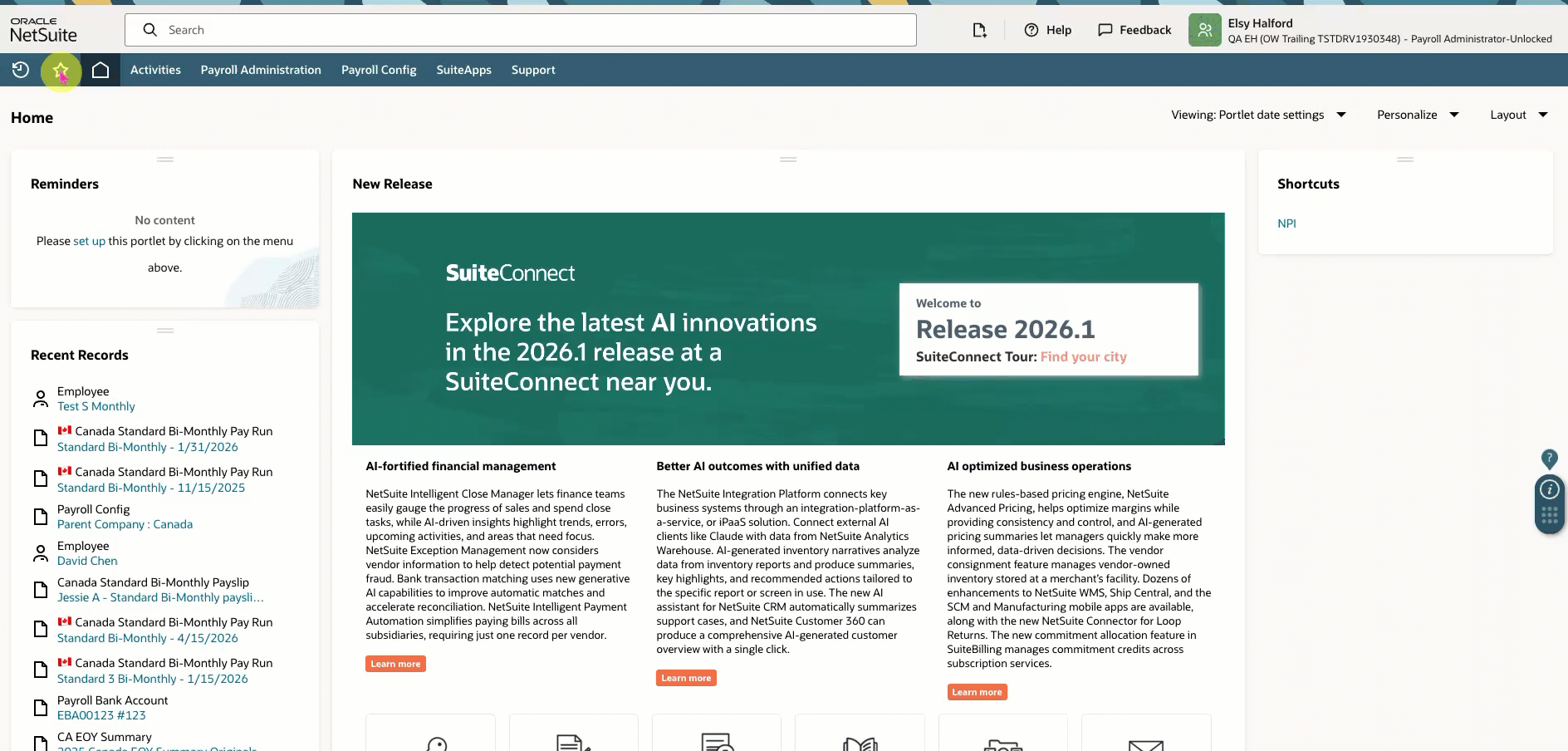Open the user role avatar icon
The height and width of the screenshot is (751, 1568).
click(1205, 30)
